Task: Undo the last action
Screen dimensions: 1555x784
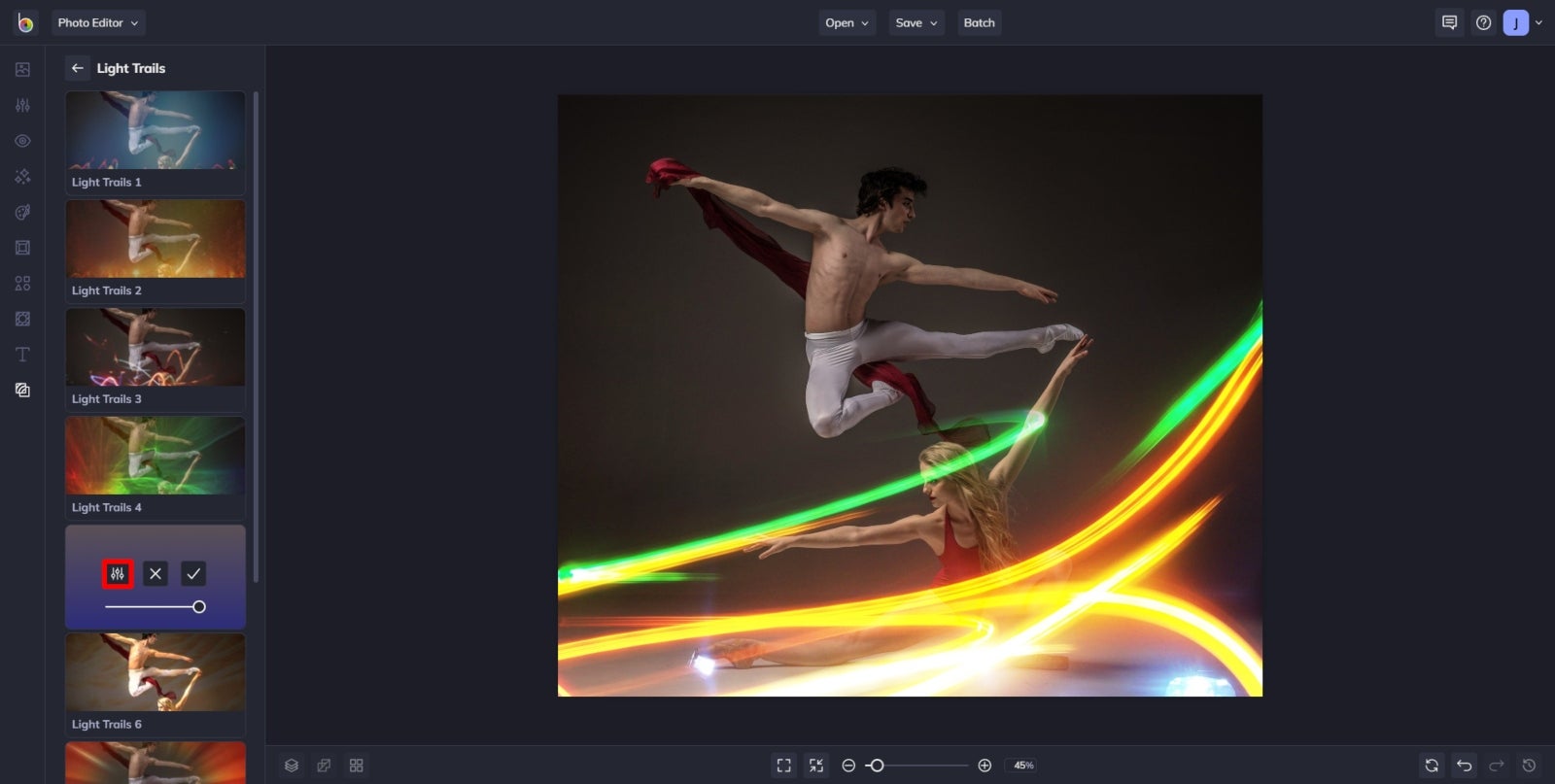Action: click(1465, 766)
